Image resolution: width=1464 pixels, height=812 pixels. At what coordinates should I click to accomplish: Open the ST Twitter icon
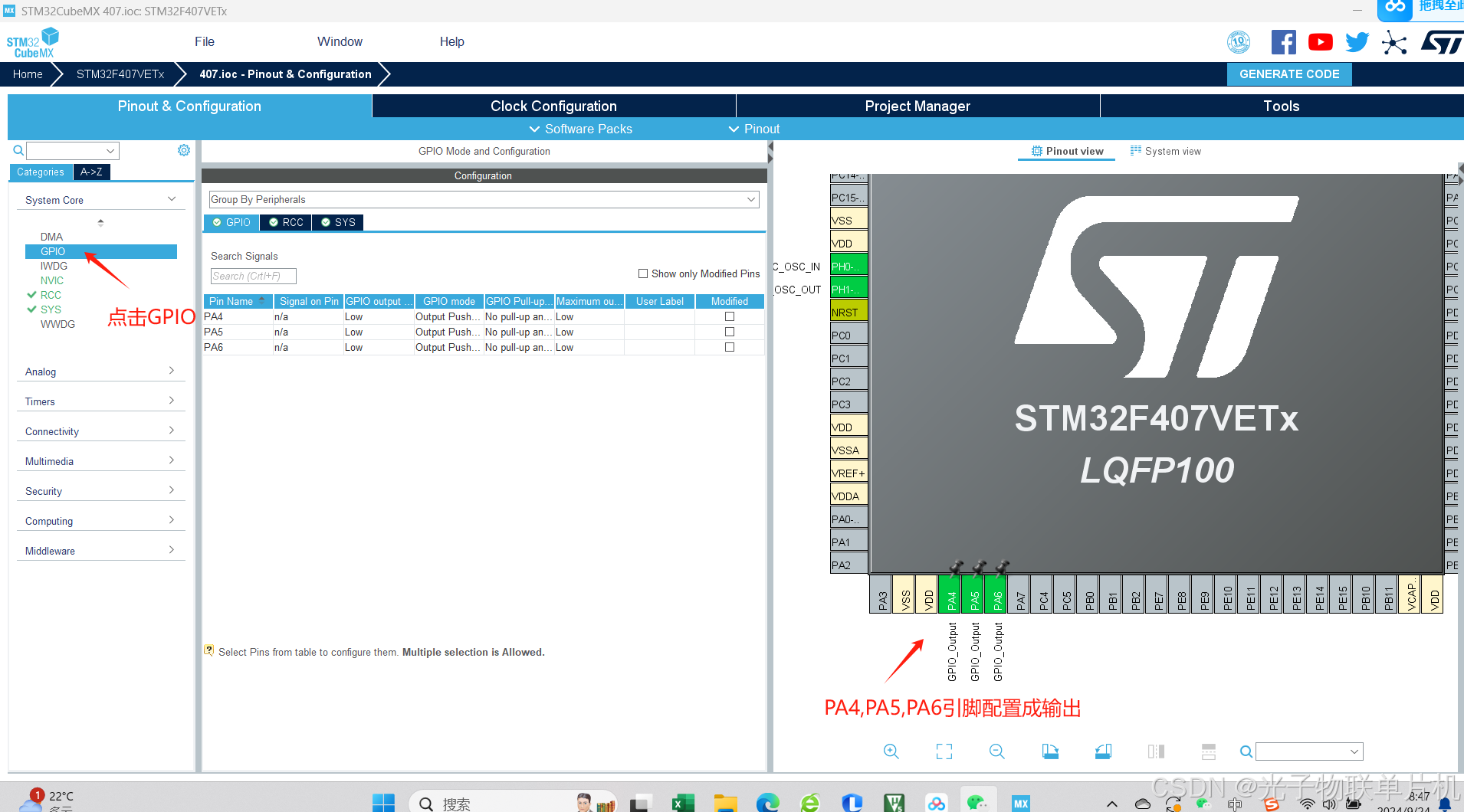click(x=1357, y=42)
